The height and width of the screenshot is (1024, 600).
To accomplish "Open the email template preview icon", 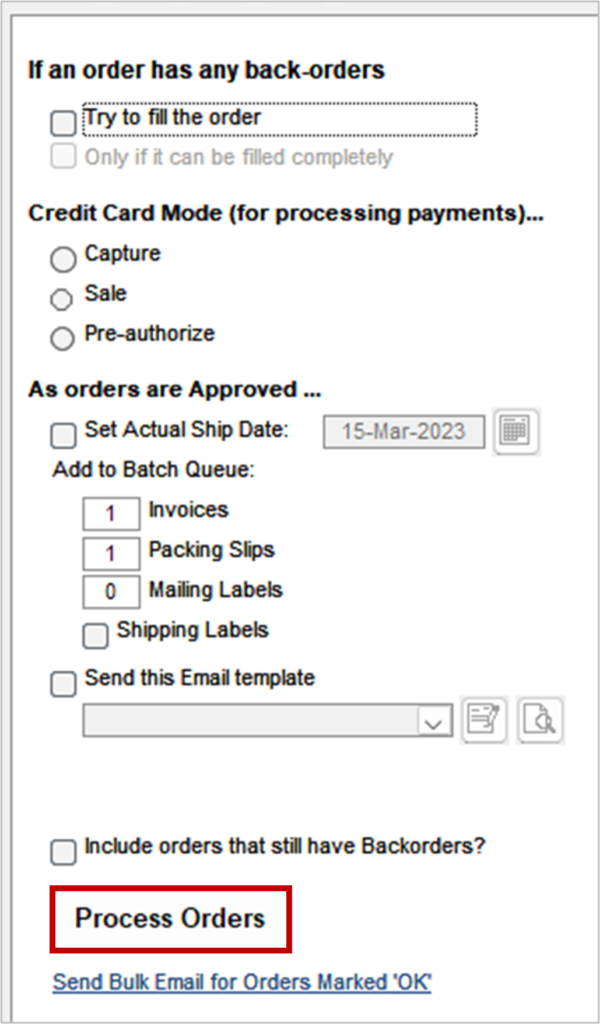I will coord(540,720).
